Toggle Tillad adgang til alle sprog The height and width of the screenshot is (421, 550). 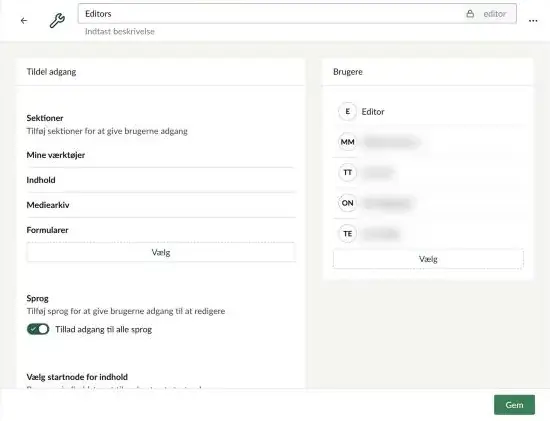point(38,329)
